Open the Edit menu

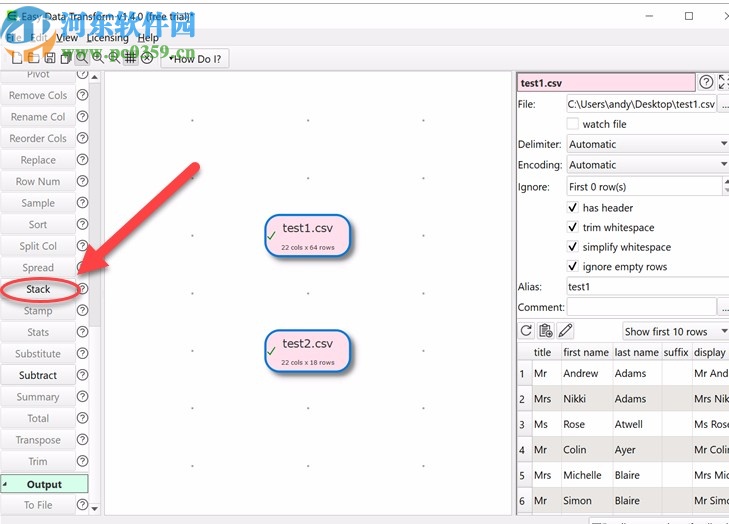[39, 38]
